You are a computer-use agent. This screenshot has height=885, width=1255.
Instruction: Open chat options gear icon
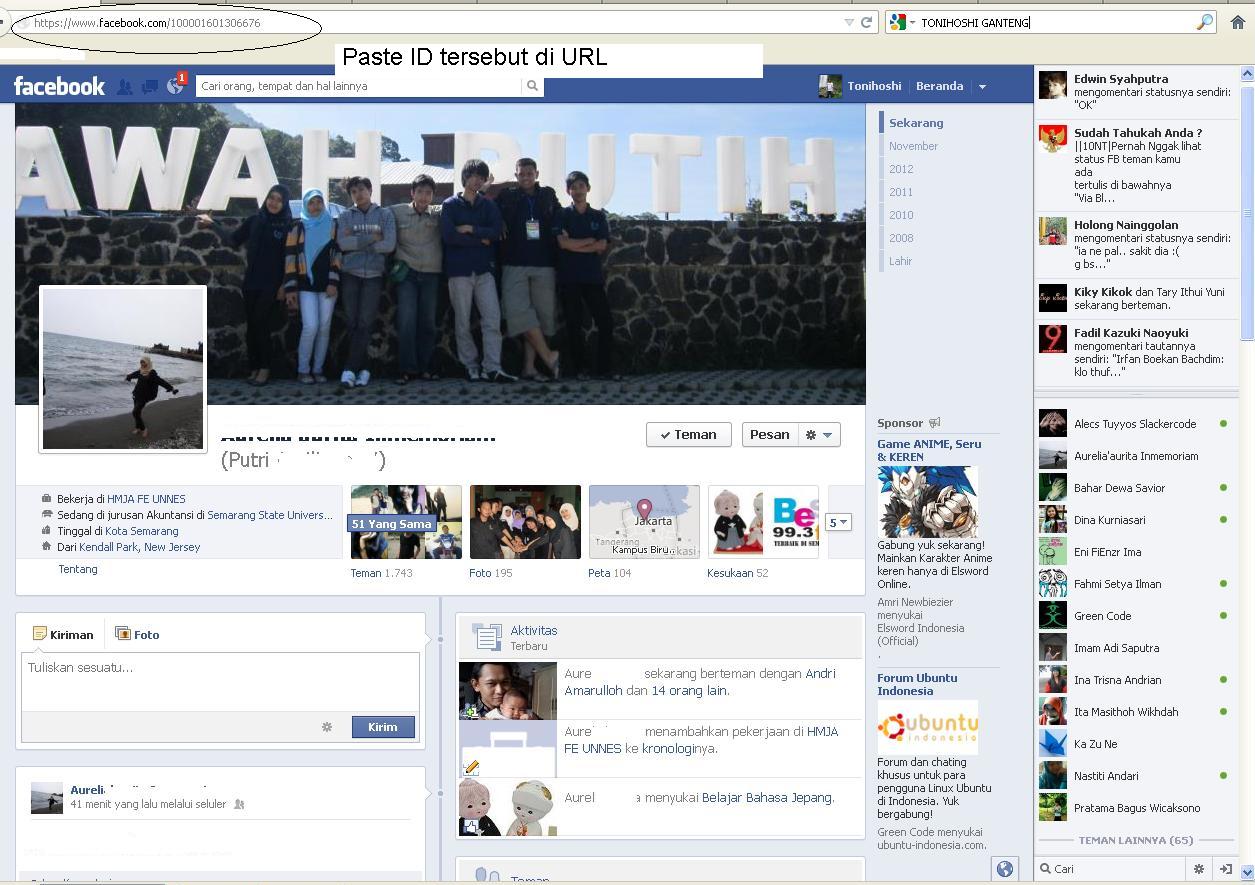click(1198, 869)
